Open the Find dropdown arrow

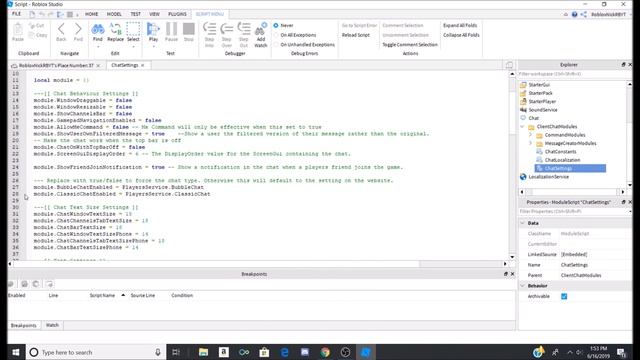point(98,47)
